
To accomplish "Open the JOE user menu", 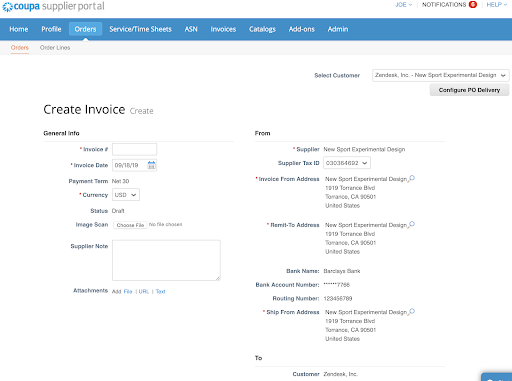I will [x=403, y=5].
